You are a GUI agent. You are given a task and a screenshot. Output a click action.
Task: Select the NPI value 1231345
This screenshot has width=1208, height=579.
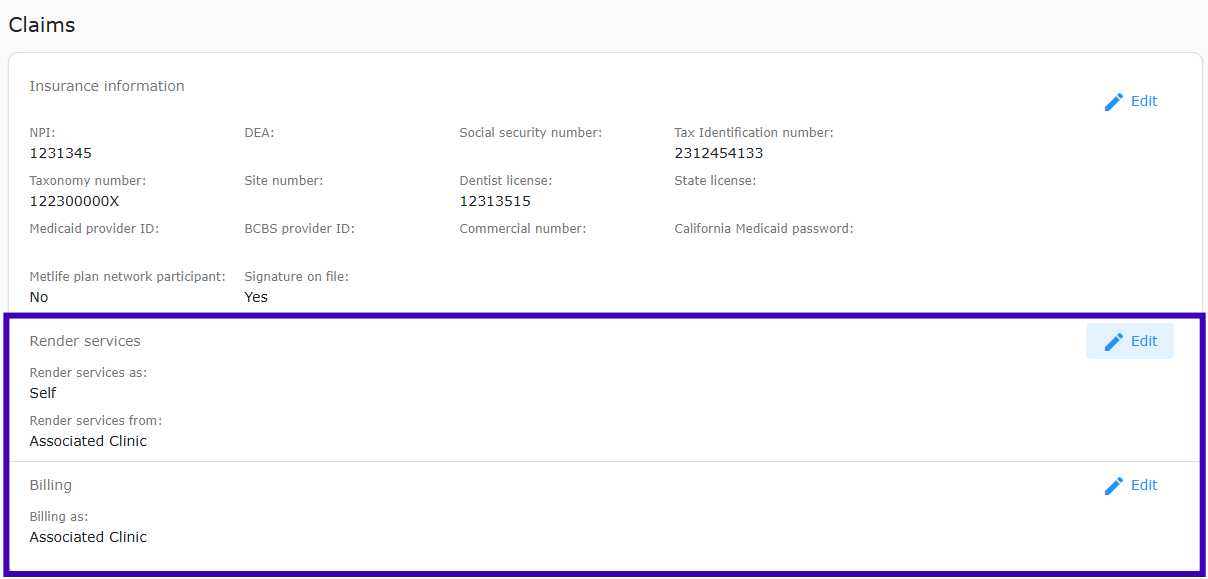[60, 153]
